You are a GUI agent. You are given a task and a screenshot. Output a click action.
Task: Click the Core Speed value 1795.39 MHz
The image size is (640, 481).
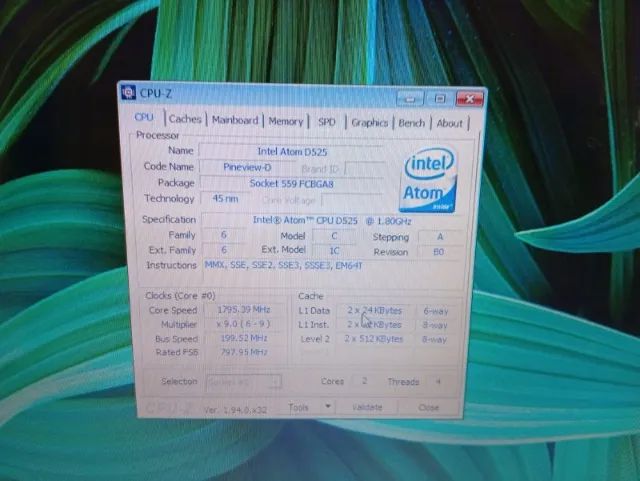tap(244, 310)
